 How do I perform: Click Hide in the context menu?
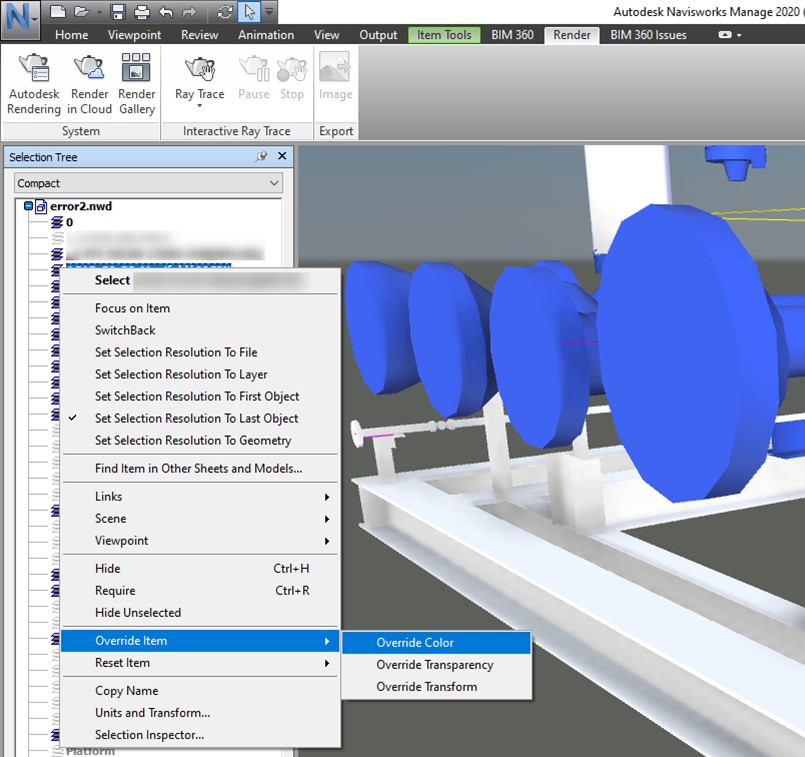coord(200,568)
